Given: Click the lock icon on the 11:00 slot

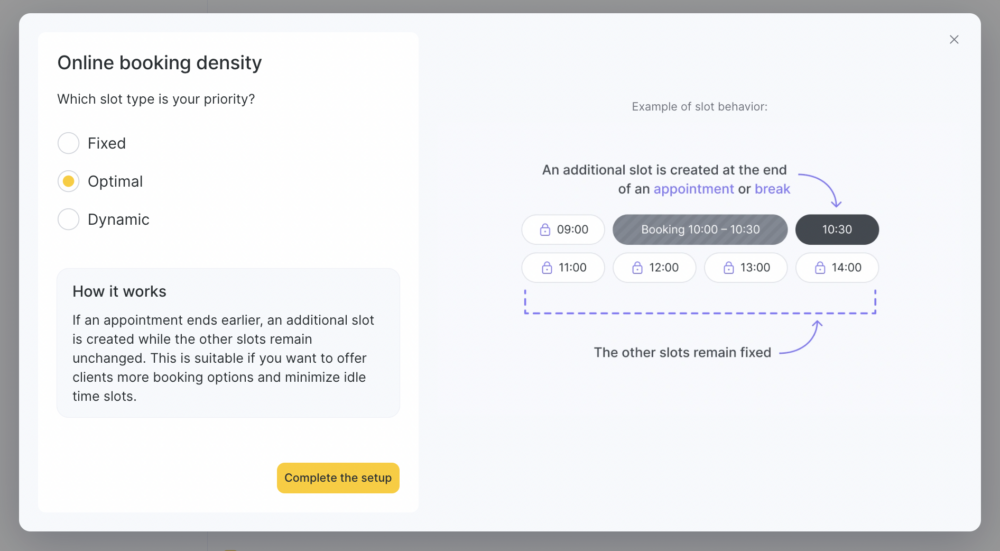Looking at the screenshot, I should coord(547,268).
